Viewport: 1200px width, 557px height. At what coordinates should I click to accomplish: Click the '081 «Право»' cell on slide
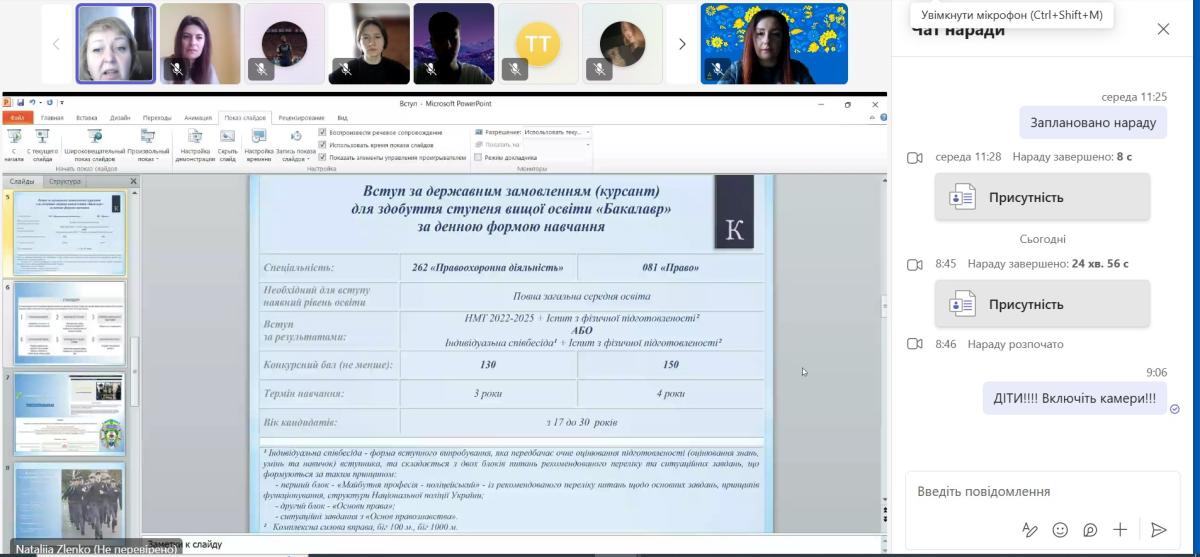[x=671, y=268]
